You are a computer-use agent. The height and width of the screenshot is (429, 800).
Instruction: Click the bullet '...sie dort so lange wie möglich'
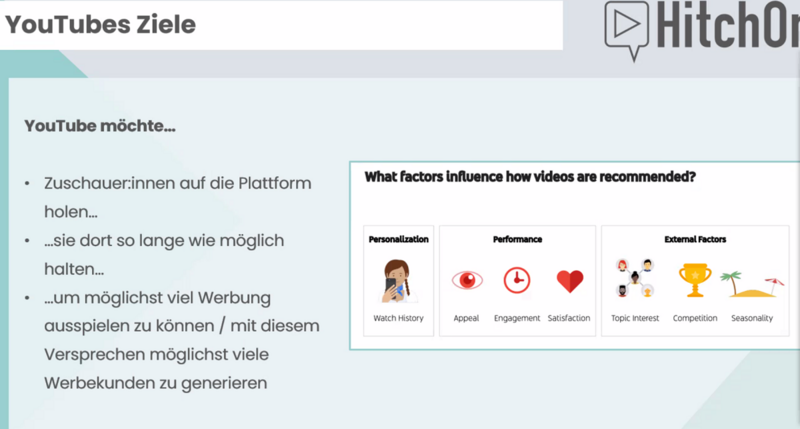point(164,241)
